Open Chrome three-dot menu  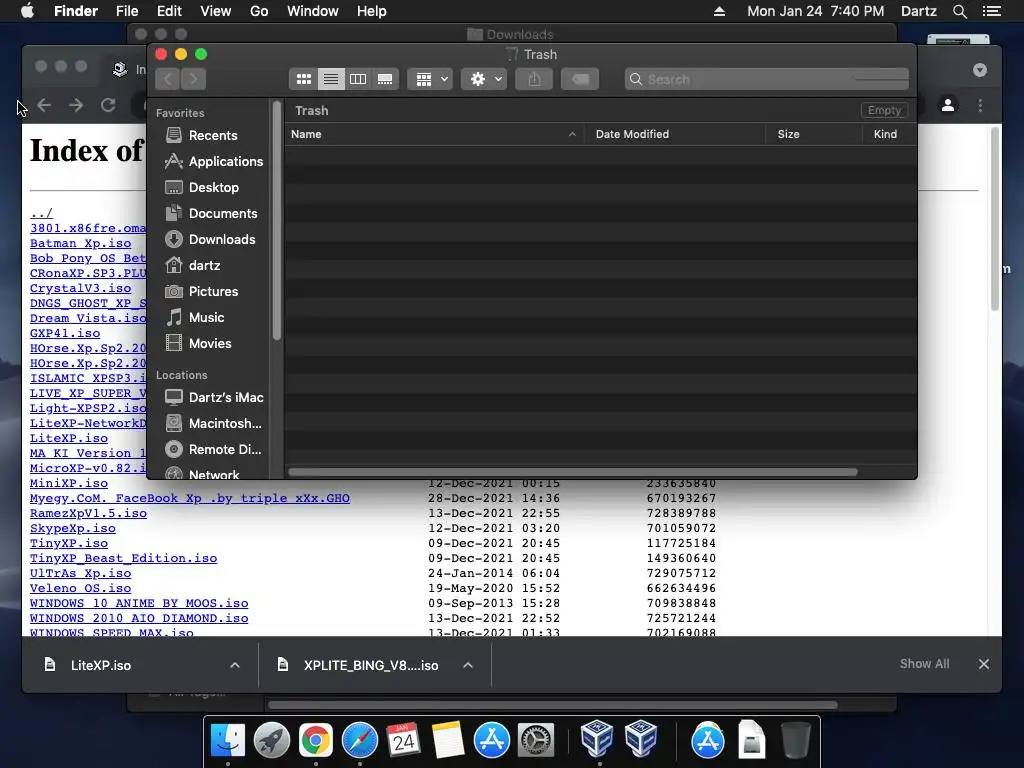coord(980,105)
